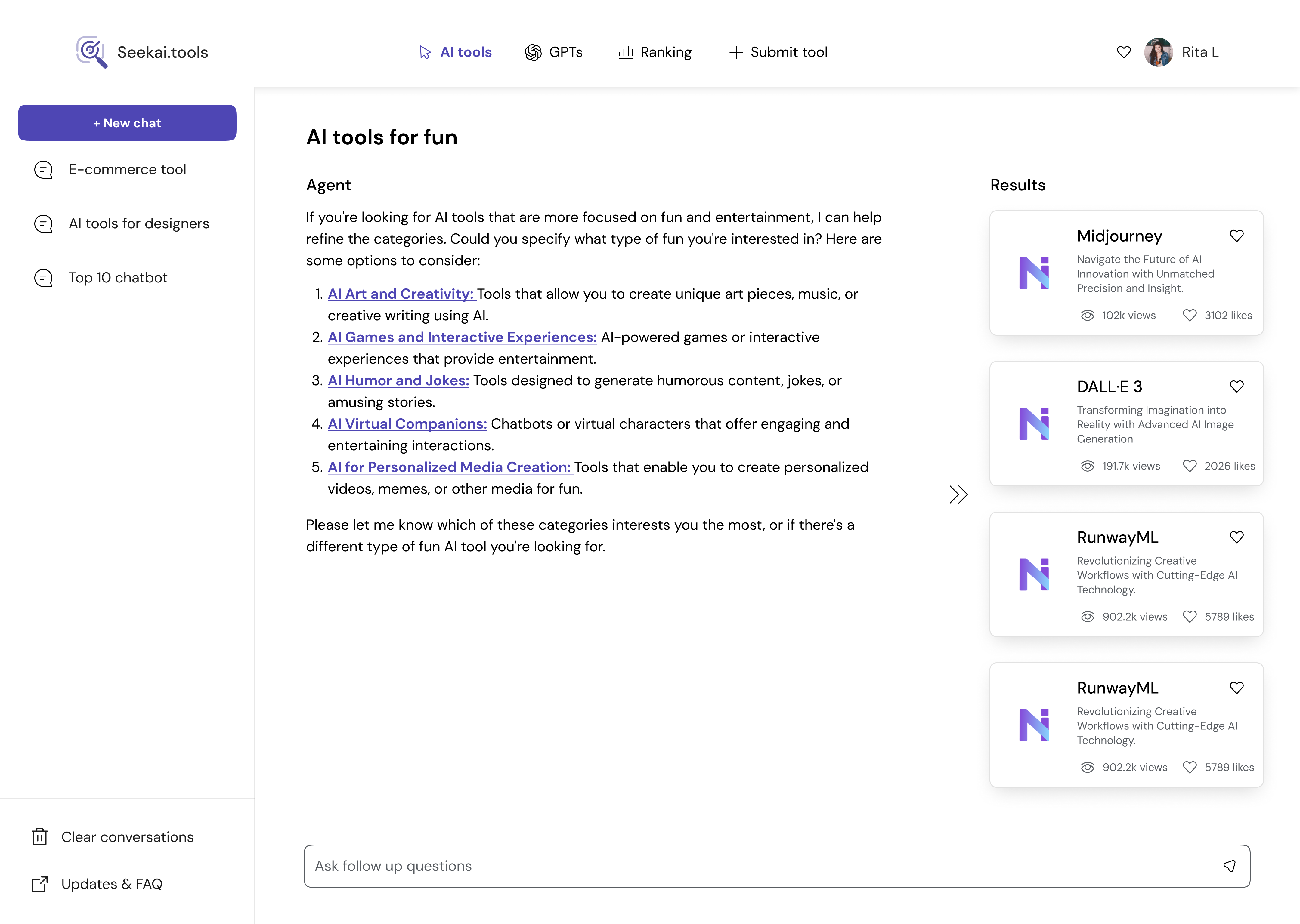Start a new chat

click(127, 123)
